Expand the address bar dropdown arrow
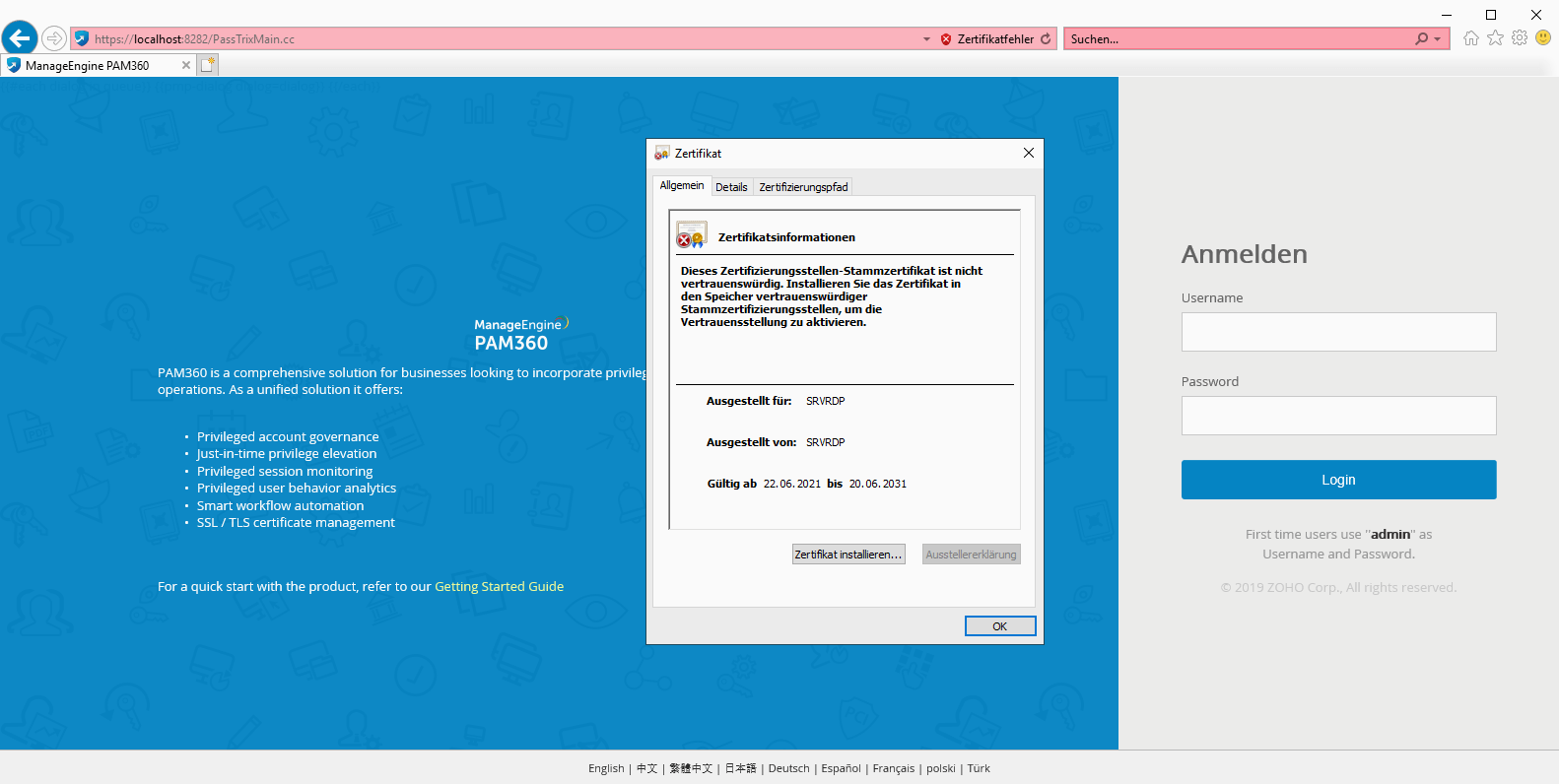The width and height of the screenshot is (1559, 784). pyautogui.click(x=926, y=39)
